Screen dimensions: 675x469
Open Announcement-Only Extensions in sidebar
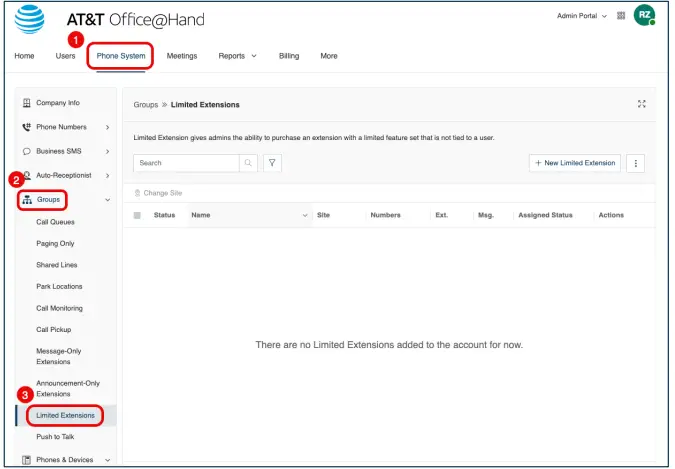(x=68, y=388)
